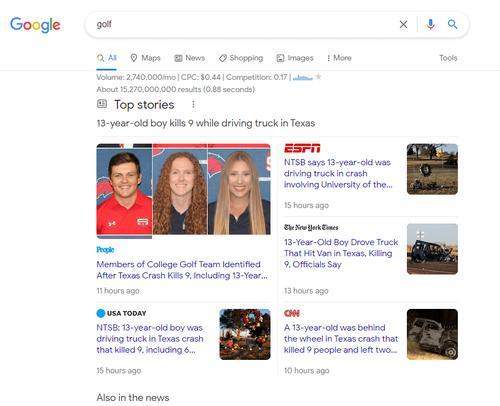
Task: Click the keyword trend chart icon
Action: pyautogui.click(x=303, y=78)
